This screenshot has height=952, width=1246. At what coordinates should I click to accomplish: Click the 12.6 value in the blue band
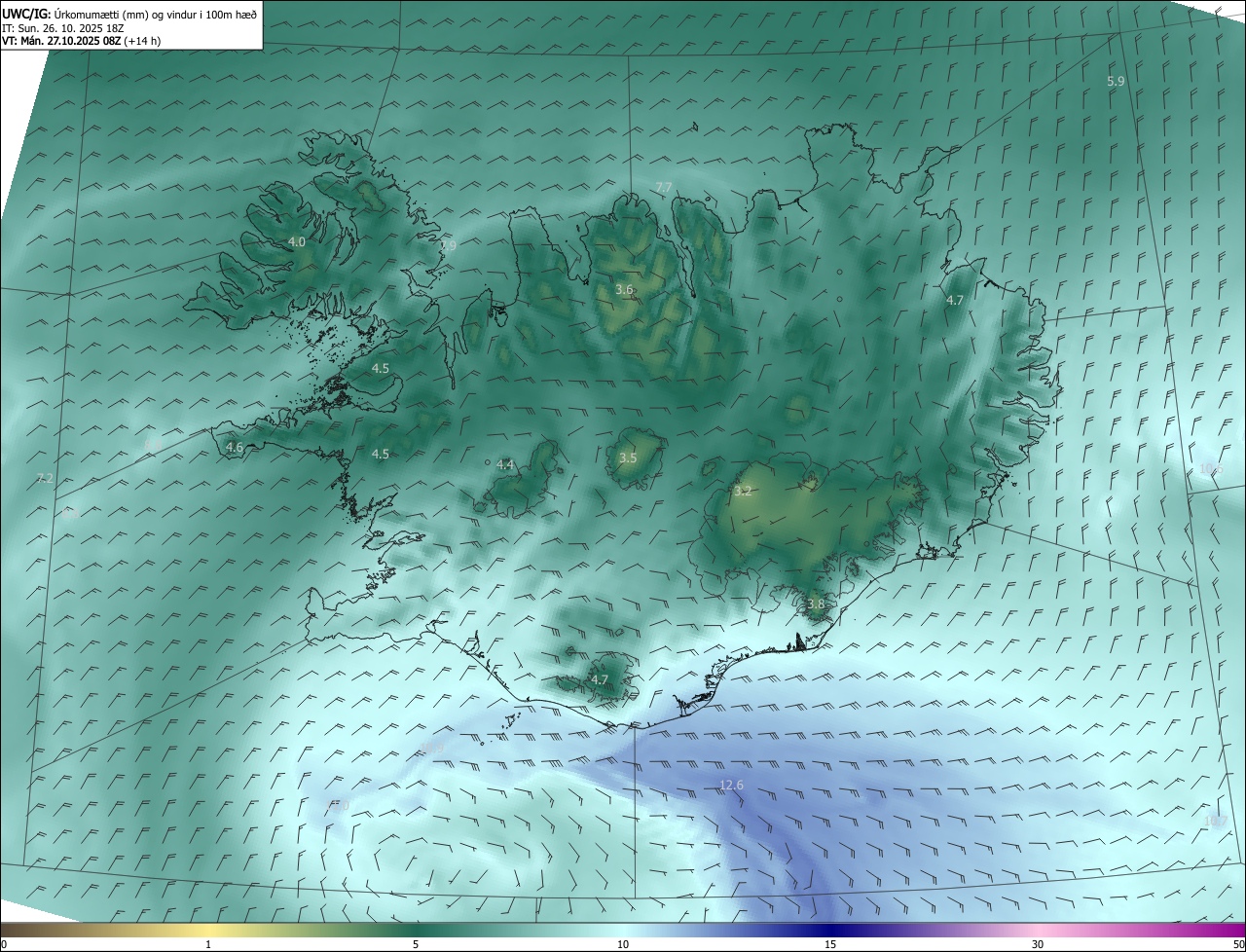coord(731,786)
